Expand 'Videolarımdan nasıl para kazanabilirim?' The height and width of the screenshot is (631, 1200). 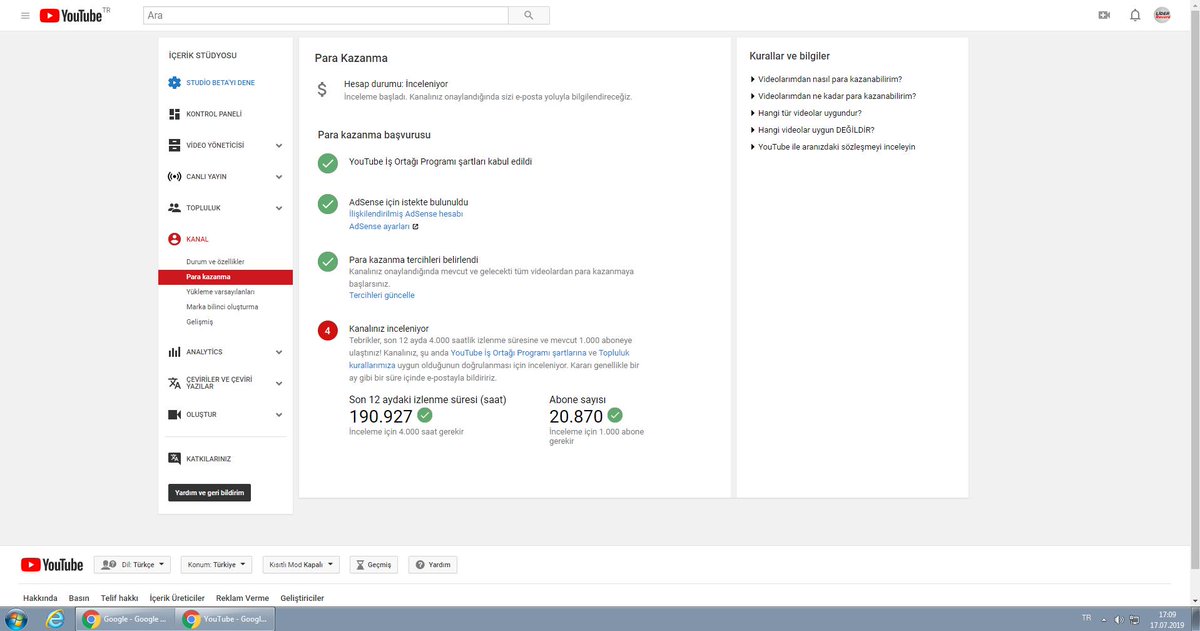click(826, 79)
